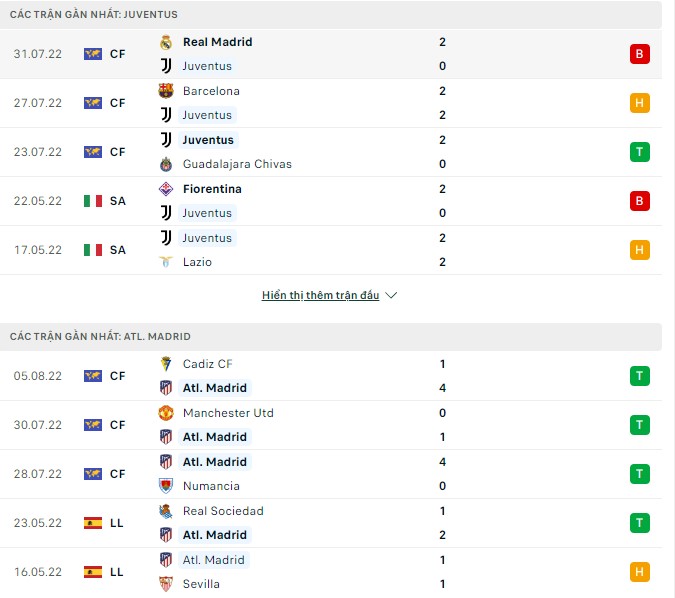Click the Numancia club crest
This screenshot has height=598, width=675.
tap(166, 486)
